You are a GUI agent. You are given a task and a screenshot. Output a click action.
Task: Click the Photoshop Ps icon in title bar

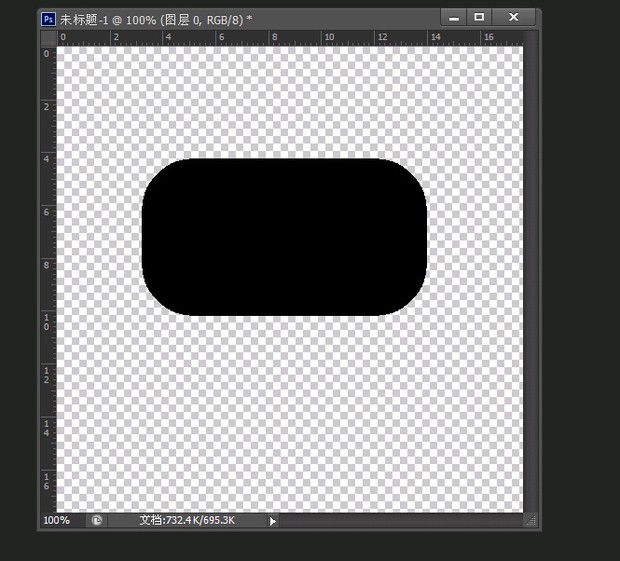click(x=48, y=18)
